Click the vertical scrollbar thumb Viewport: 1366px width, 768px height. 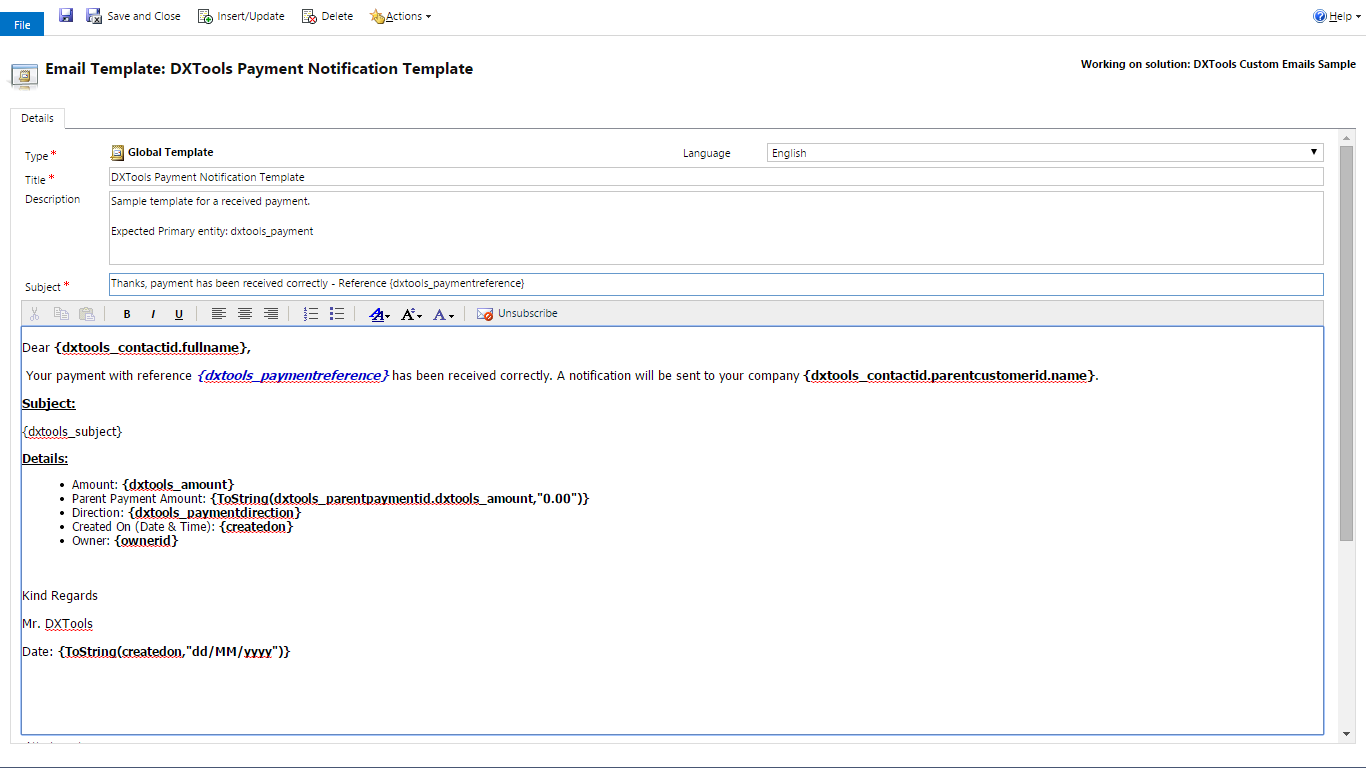tap(1346, 343)
